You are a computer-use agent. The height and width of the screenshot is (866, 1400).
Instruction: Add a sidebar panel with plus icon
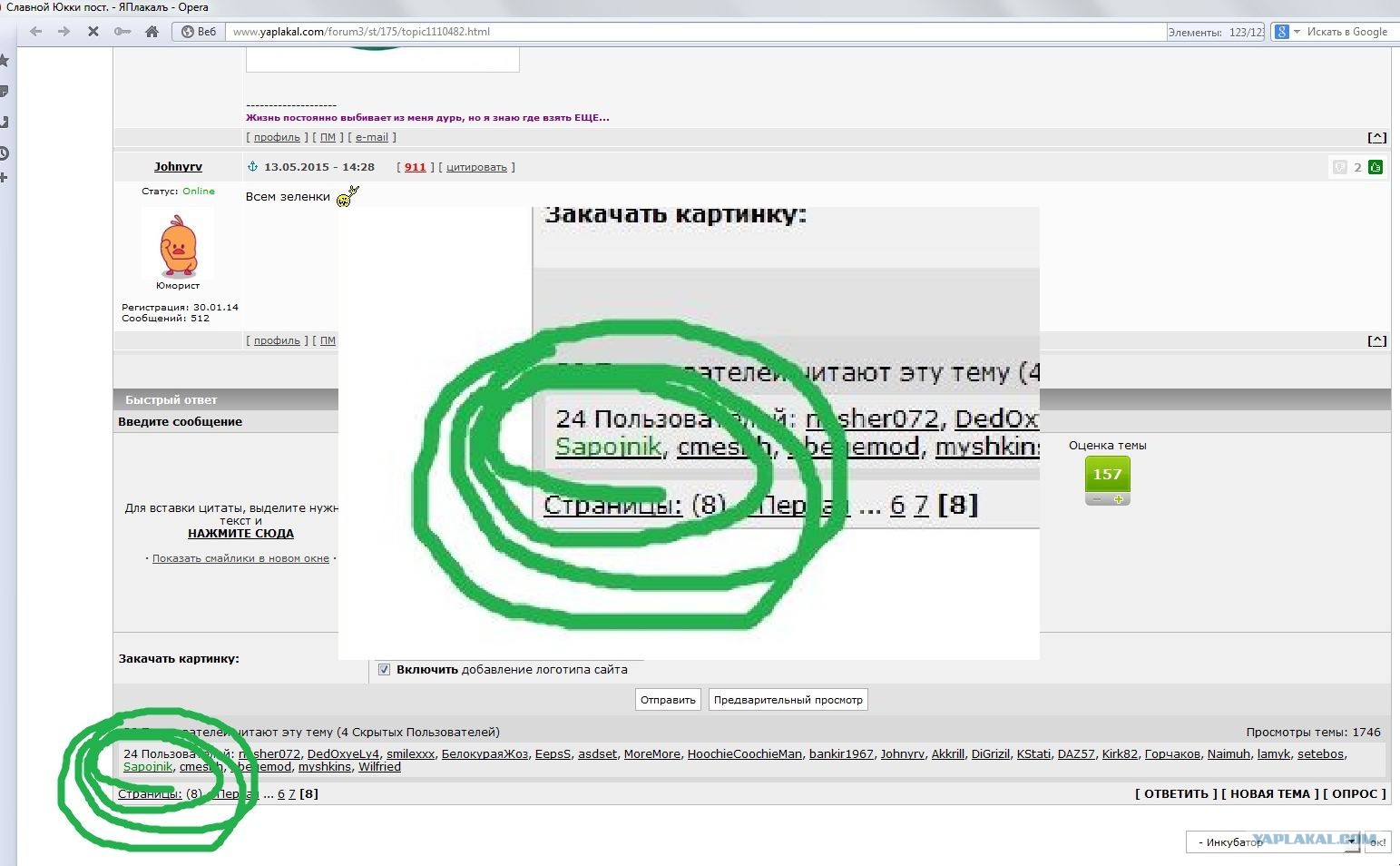[5, 177]
